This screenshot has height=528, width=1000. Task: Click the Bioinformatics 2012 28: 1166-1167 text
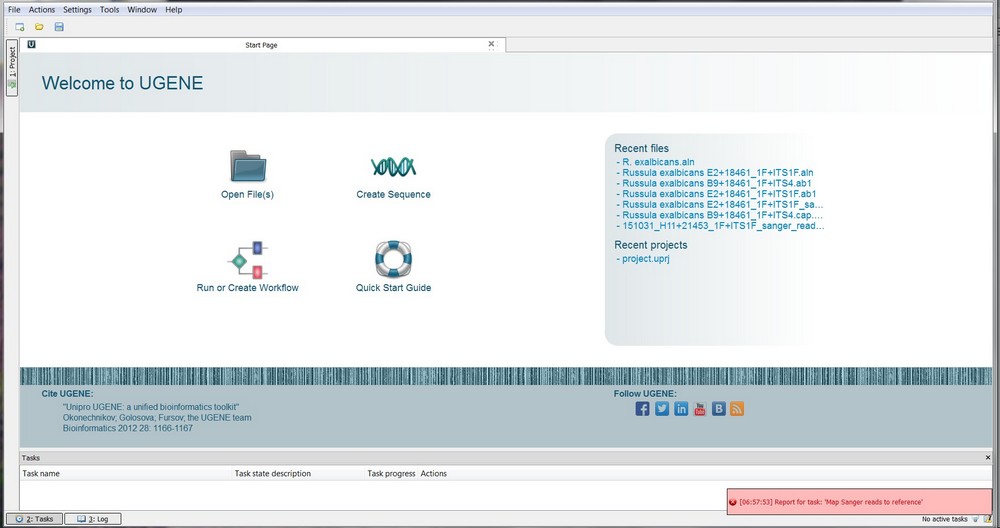pyautogui.click(x=128, y=429)
